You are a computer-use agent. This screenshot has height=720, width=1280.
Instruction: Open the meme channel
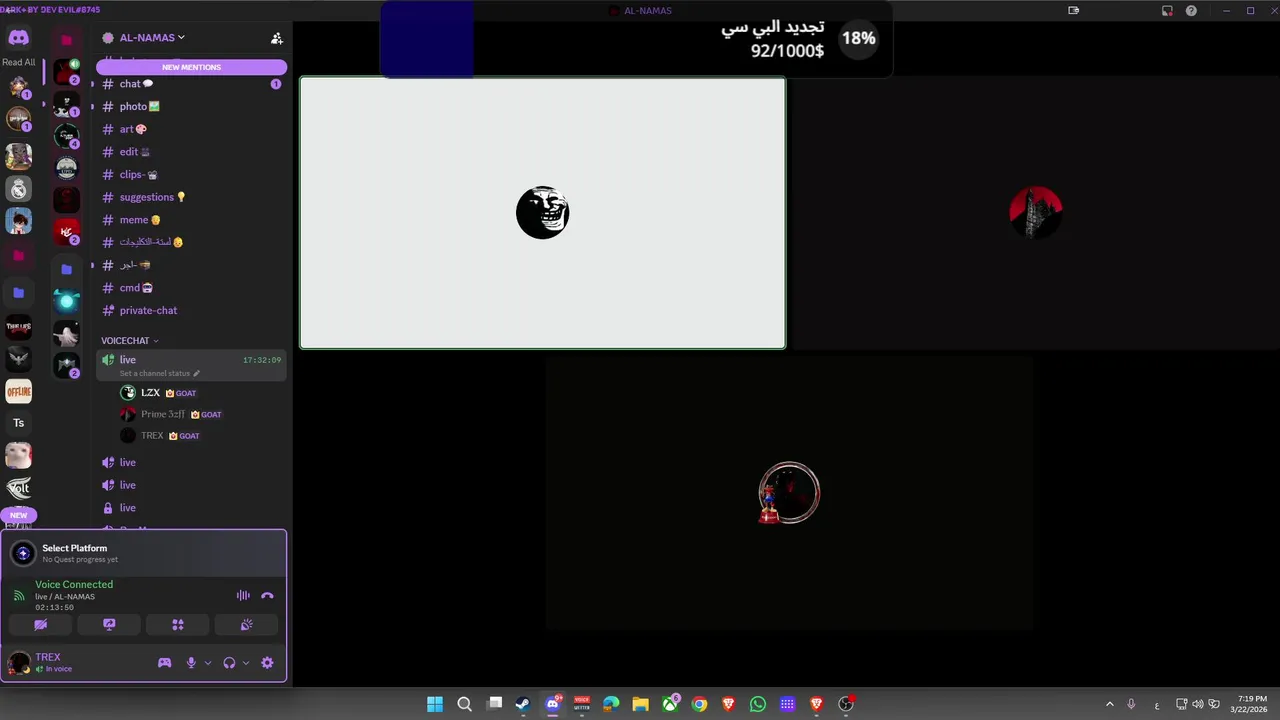tap(191, 220)
